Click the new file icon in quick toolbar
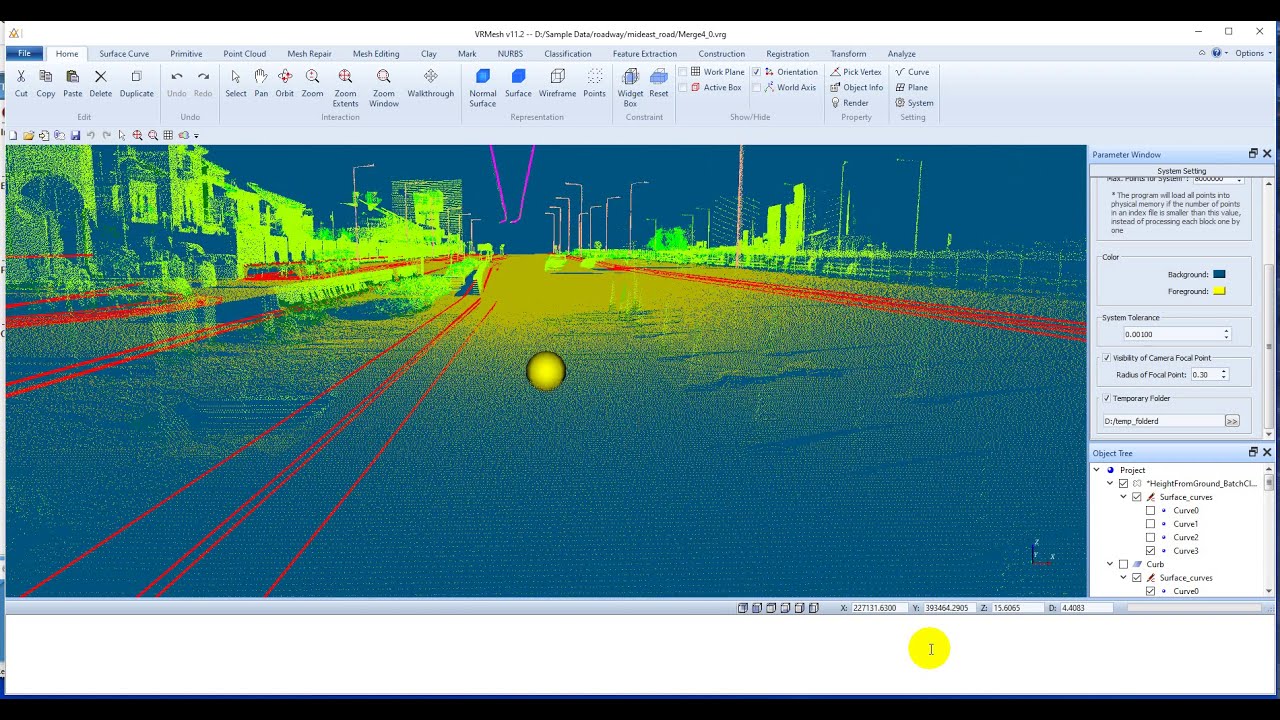 tap(13, 135)
